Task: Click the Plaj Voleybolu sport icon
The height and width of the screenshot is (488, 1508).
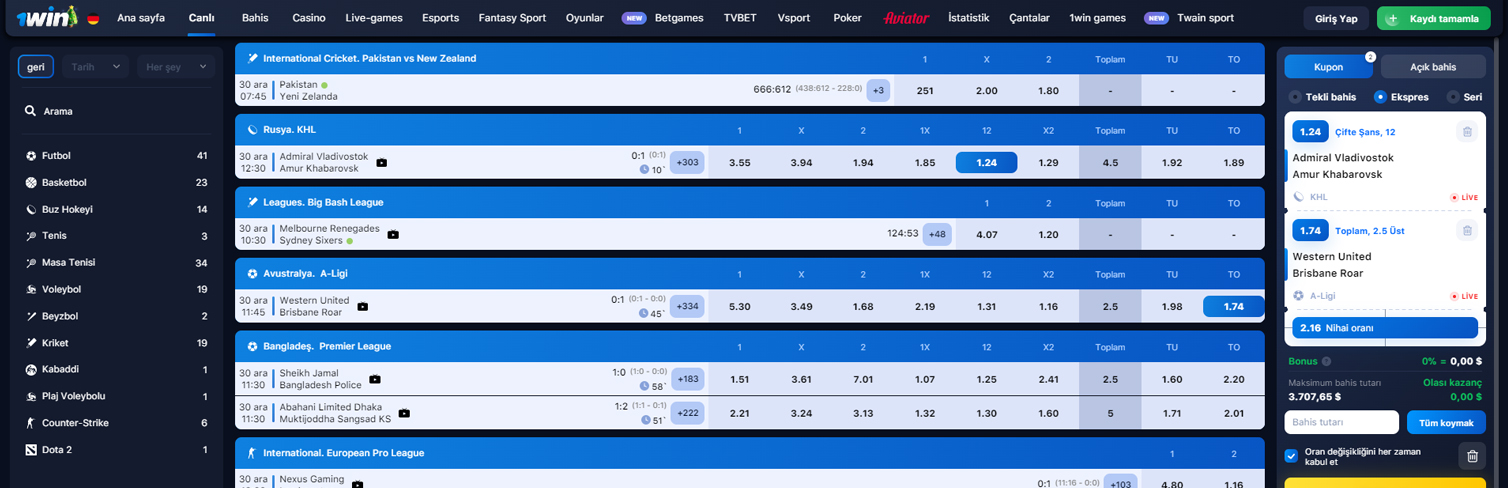Action: (32, 396)
